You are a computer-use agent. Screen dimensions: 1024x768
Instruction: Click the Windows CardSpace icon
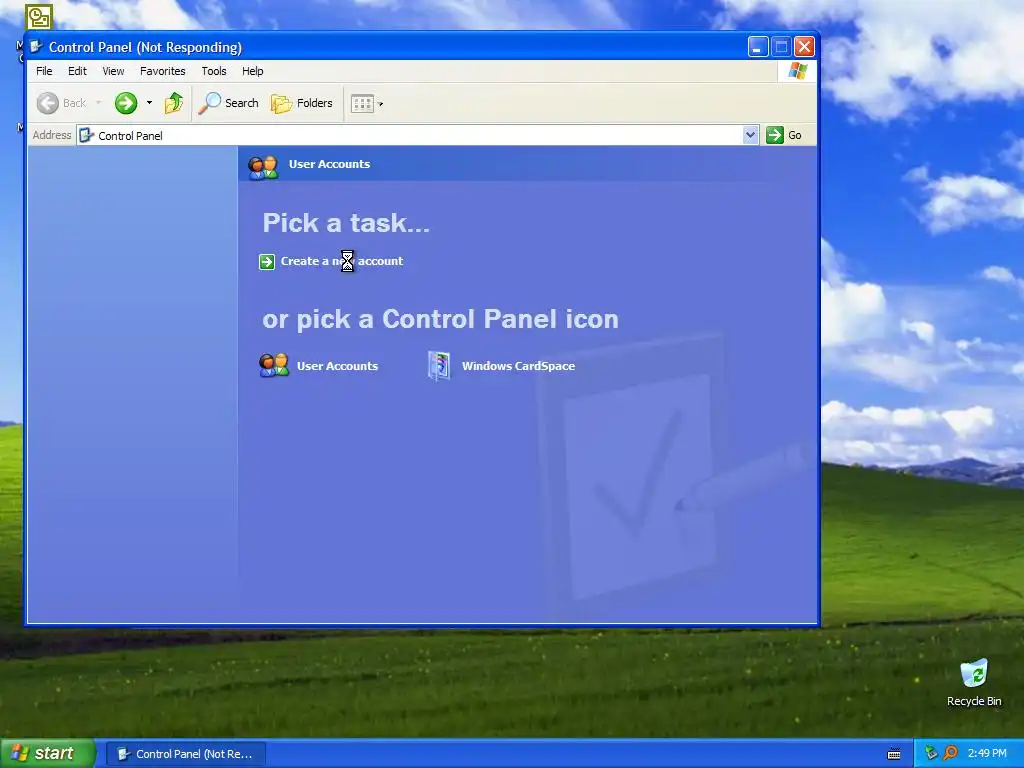(439, 366)
